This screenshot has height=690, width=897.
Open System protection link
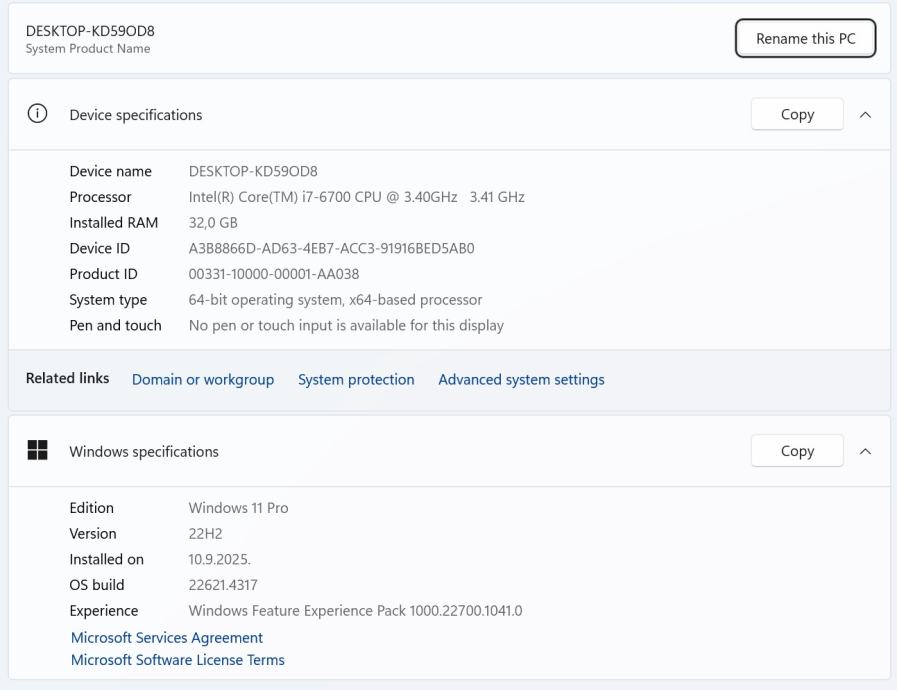point(356,380)
